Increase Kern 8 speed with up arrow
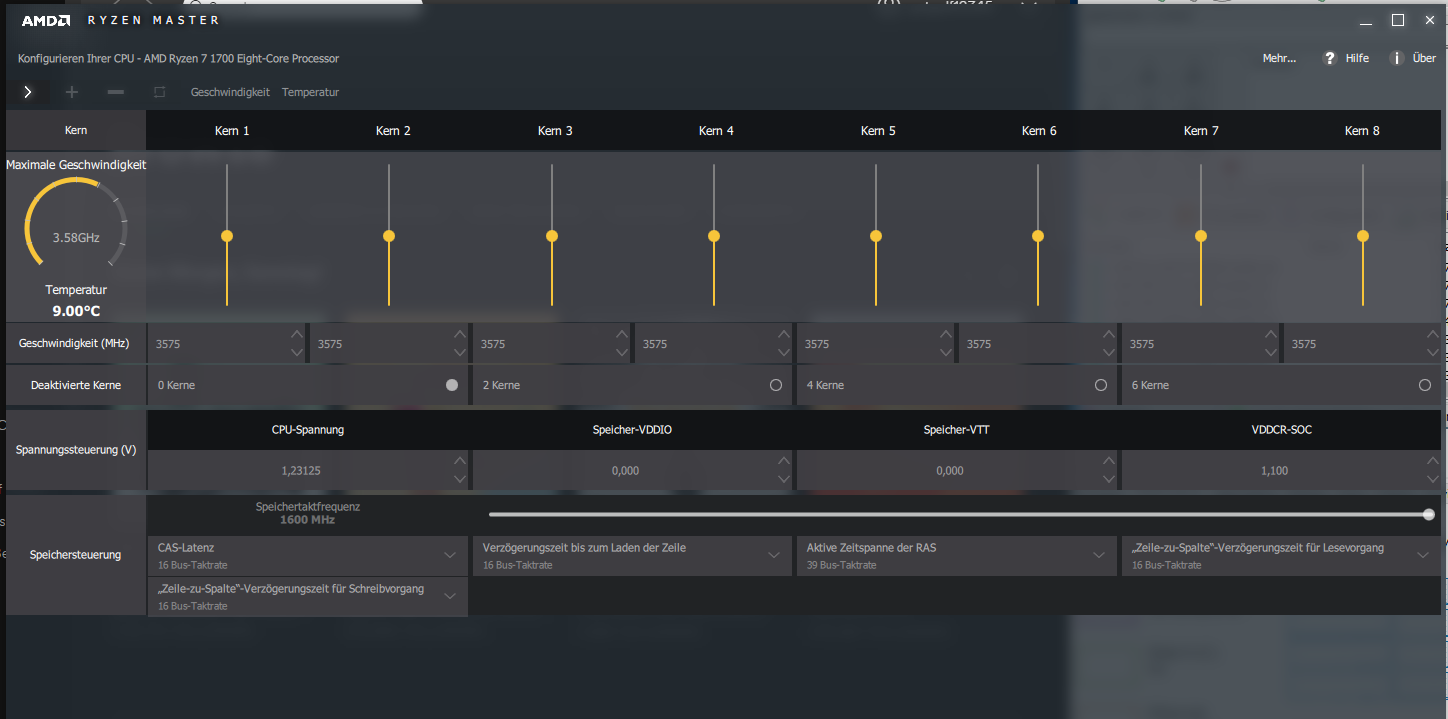The height and width of the screenshot is (719, 1448). click(1433, 335)
